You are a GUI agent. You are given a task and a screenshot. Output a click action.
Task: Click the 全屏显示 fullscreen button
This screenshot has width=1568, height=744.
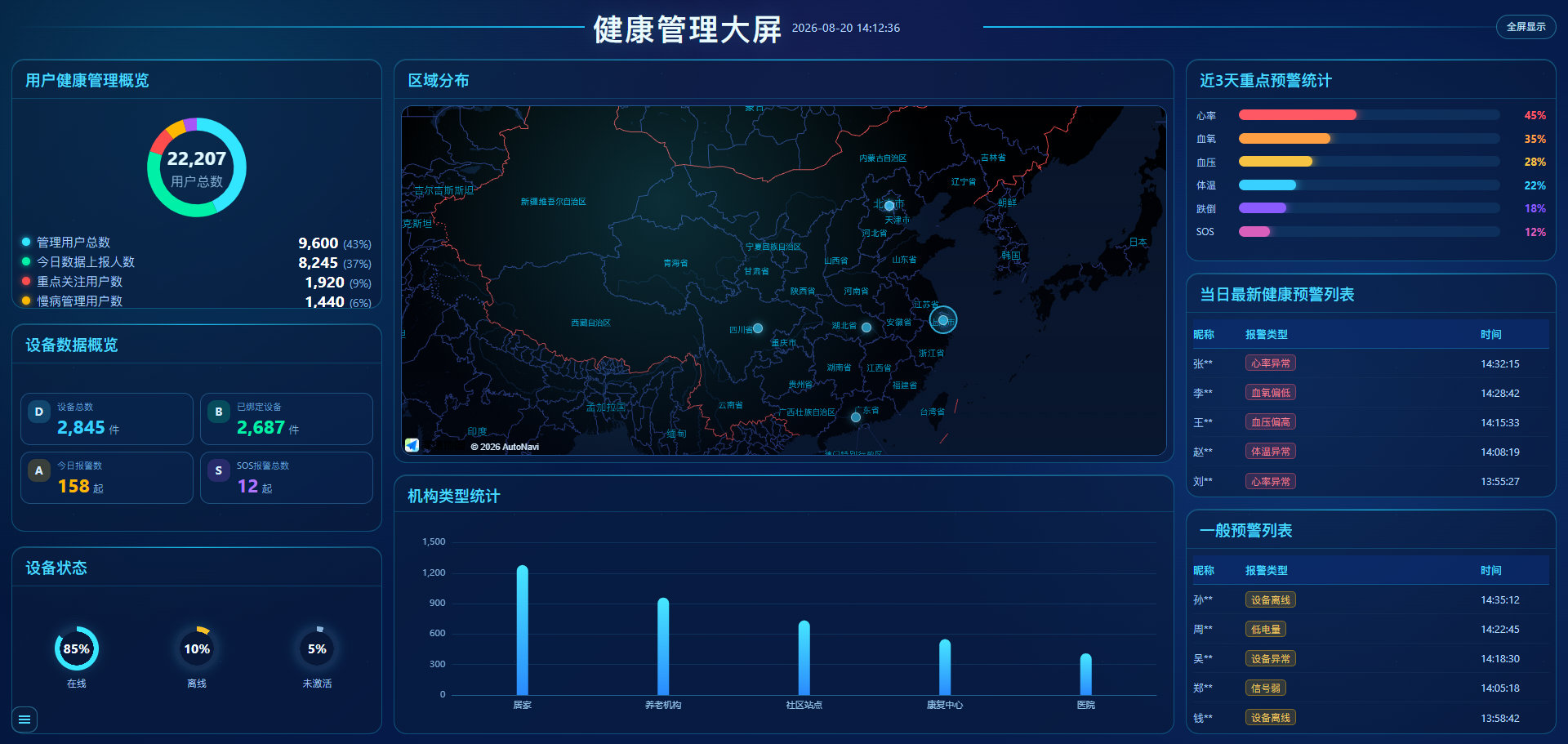1526,27
